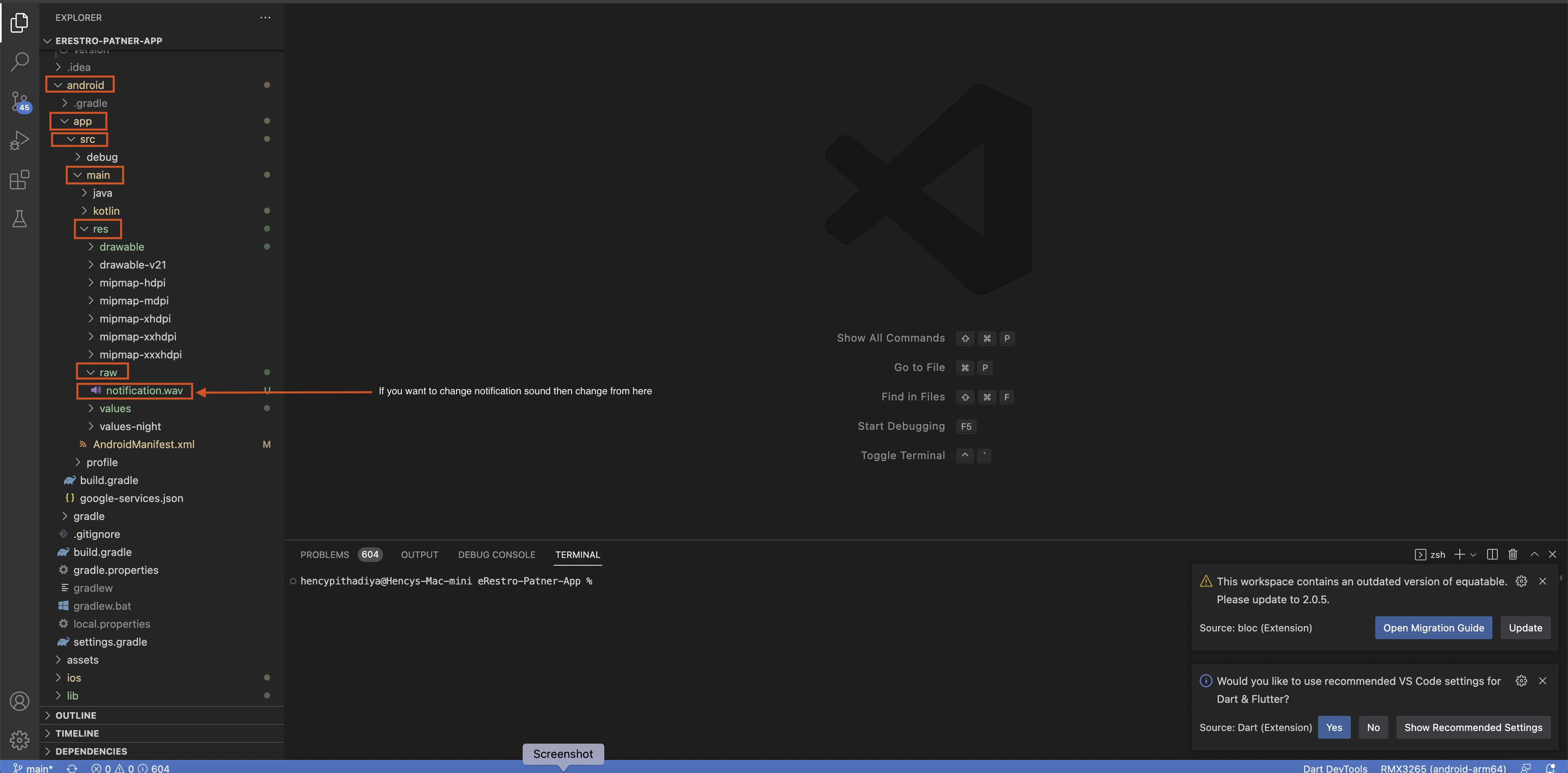Switch to the DEBUG CONSOLE tab
Viewport: 1568px width, 773px height.
496,554
